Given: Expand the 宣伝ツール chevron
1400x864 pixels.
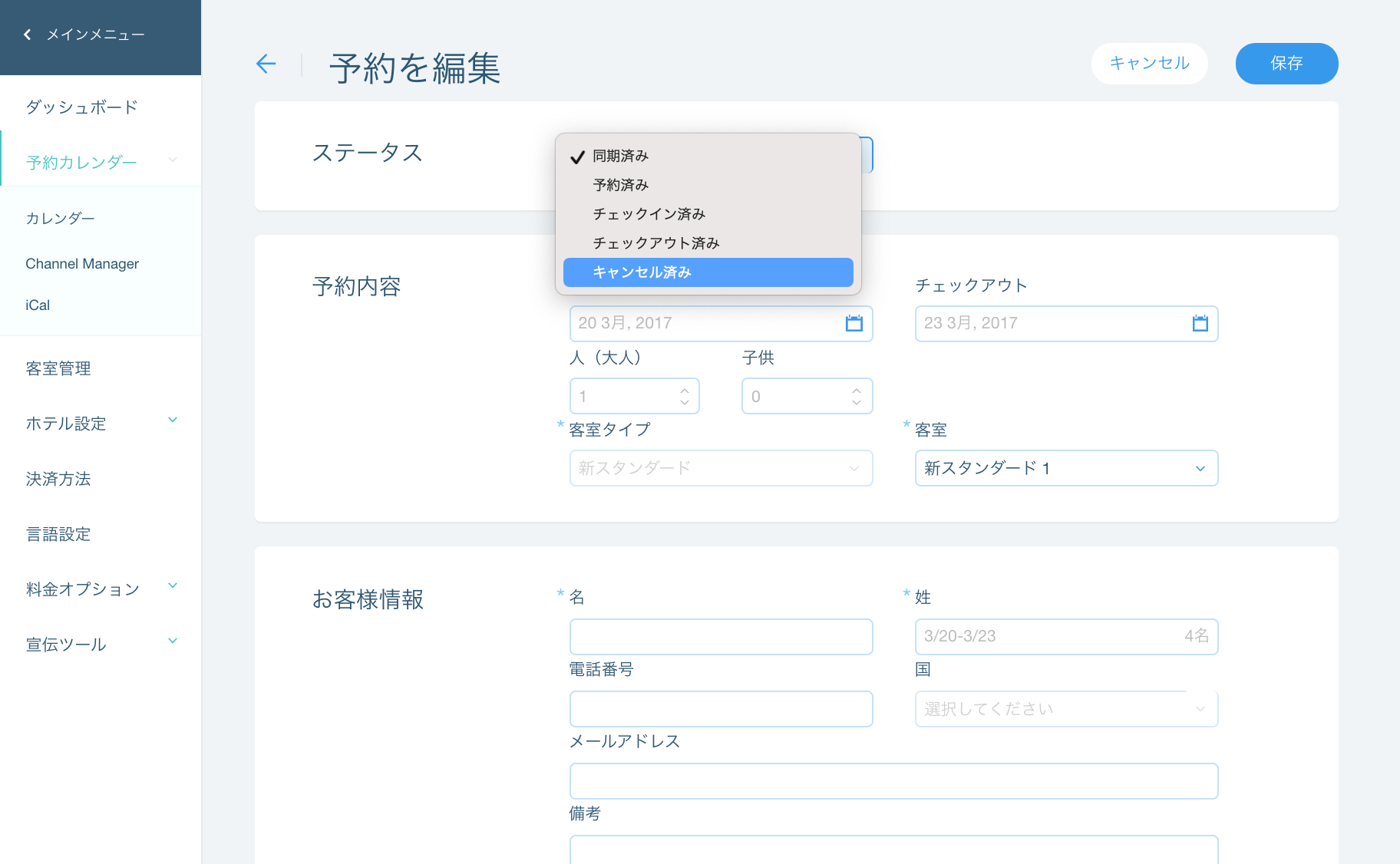Looking at the screenshot, I should pos(173,641).
